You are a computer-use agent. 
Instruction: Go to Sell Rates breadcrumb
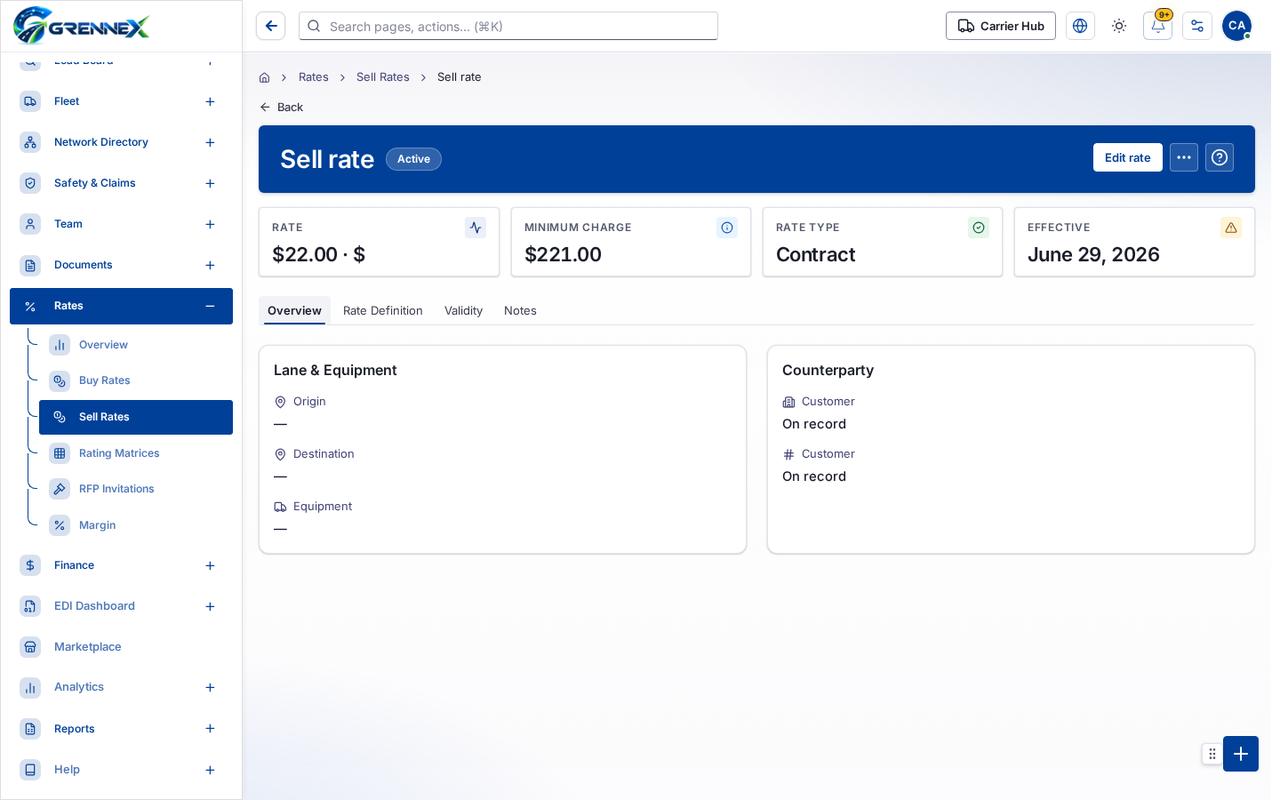coord(383,77)
